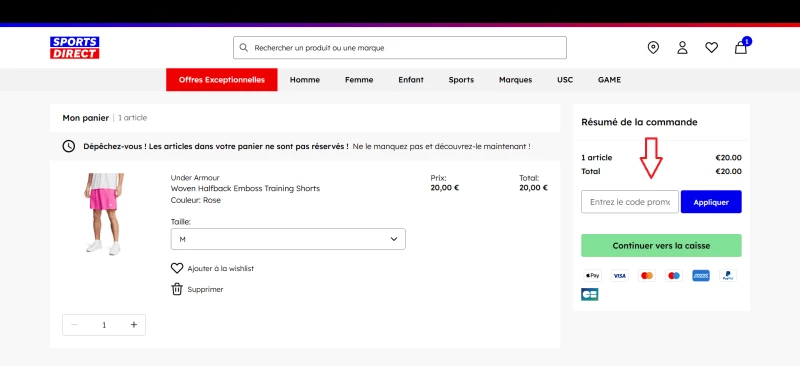Click the heart icon beside Ajouter à la wishlist
This screenshot has width=800, height=366.
177,268
